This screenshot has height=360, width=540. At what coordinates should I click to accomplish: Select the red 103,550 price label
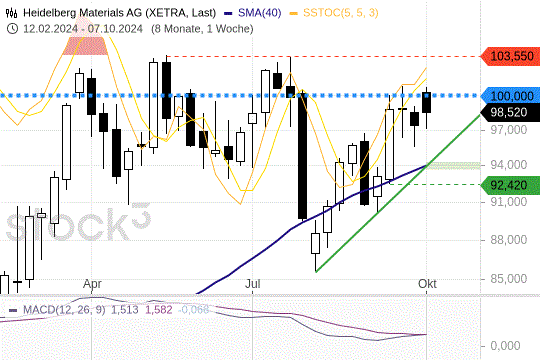point(510,56)
